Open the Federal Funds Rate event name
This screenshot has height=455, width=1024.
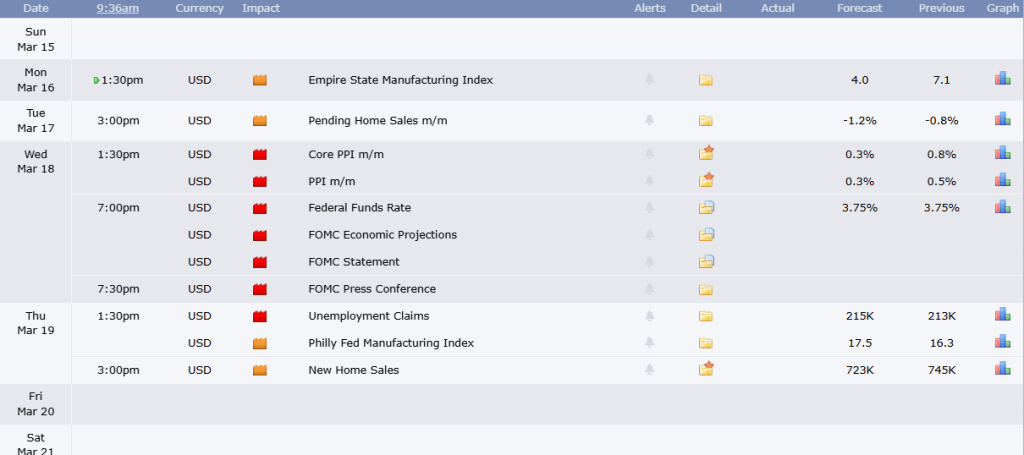click(359, 208)
